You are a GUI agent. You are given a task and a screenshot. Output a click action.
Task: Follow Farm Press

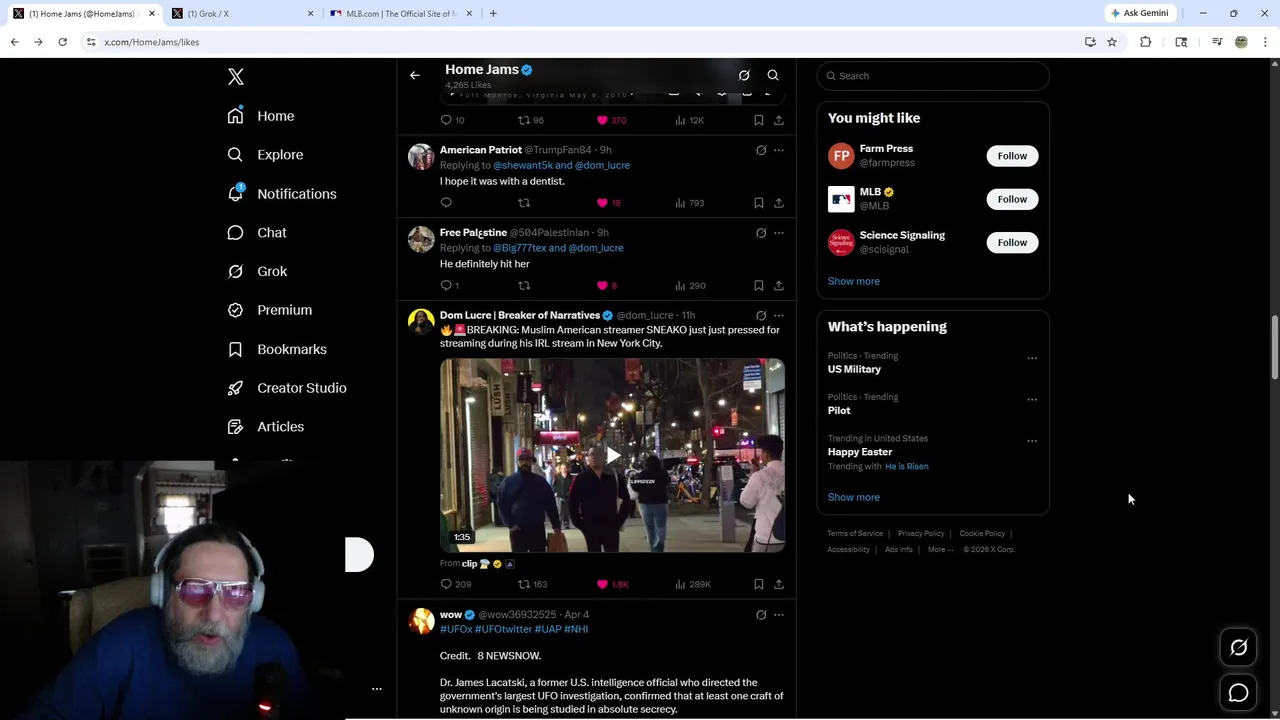pyautogui.click(x=1012, y=156)
